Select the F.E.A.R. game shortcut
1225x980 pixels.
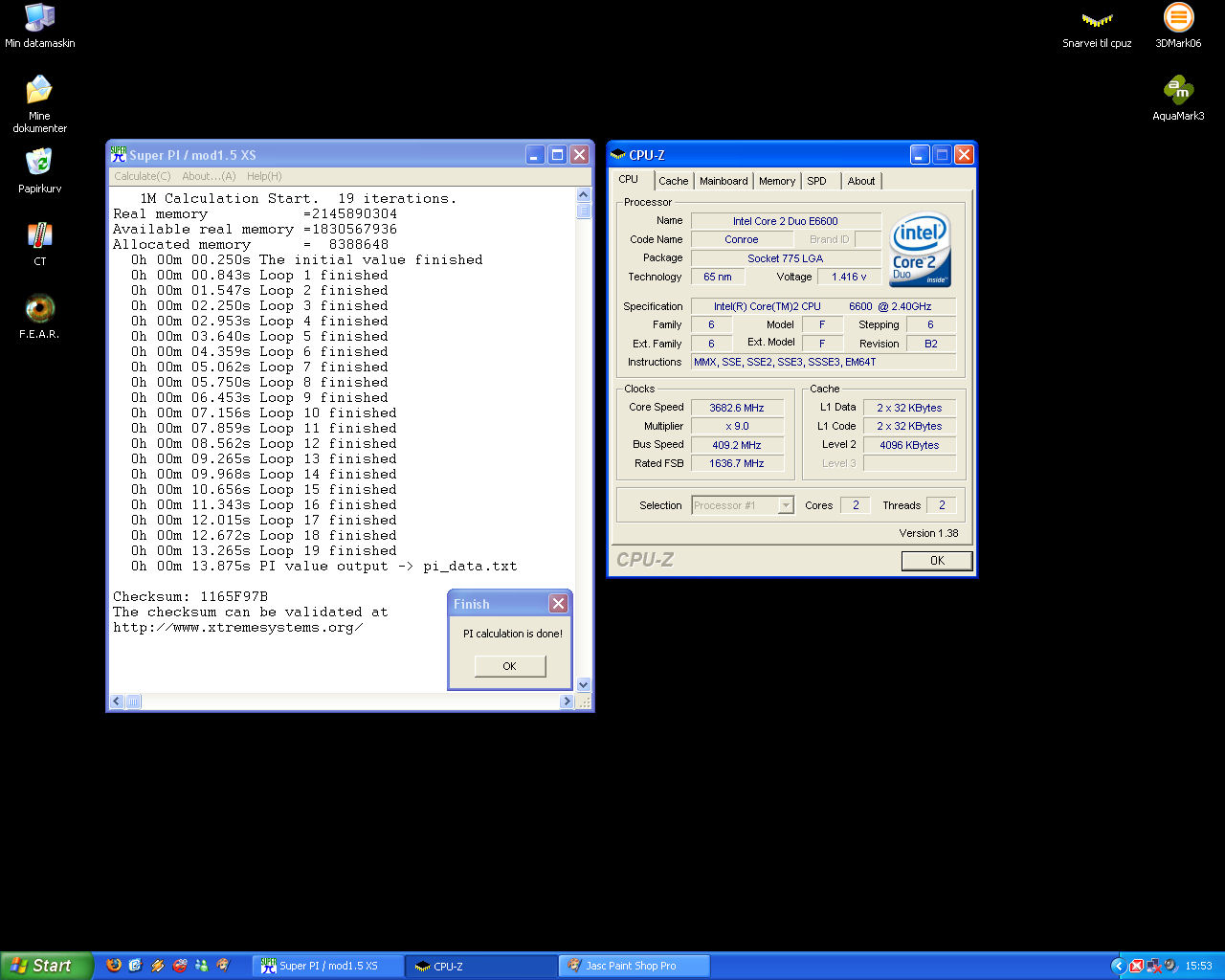click(x=39, y=316)
